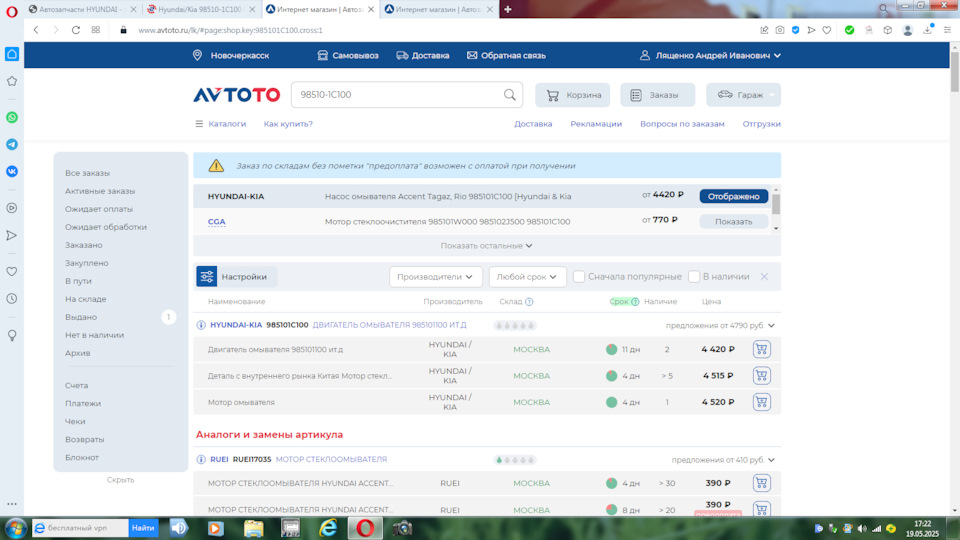This screenshot has height=540, width=960.
Task: Click the Windows Start button
Action: coord(15,528)
